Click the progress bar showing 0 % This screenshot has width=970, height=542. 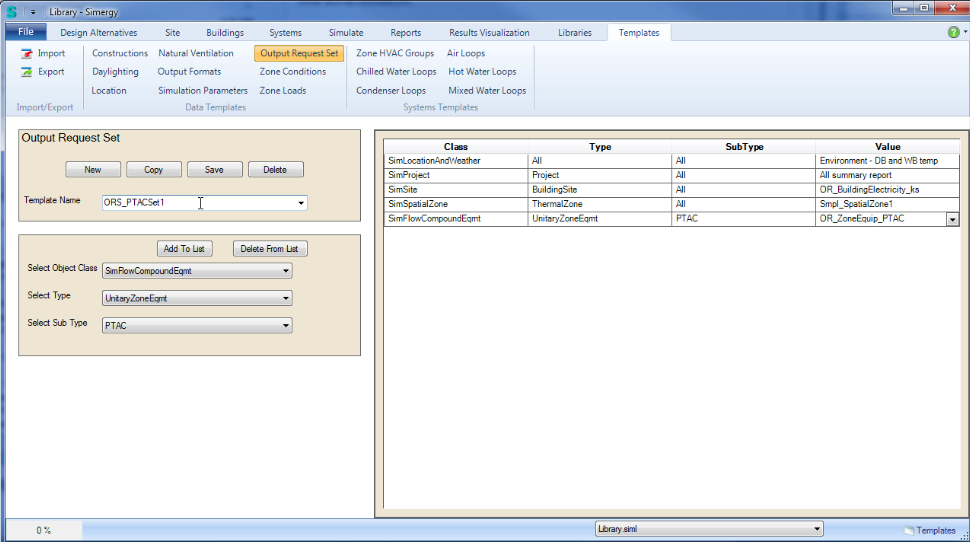[44, 530]
